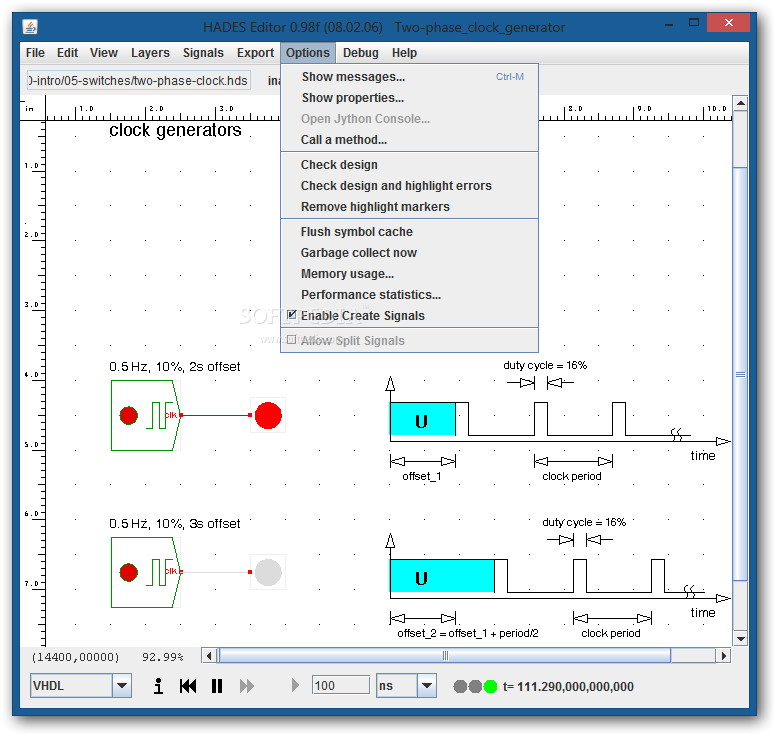Open Memory usage... entry

coord(409,274)
